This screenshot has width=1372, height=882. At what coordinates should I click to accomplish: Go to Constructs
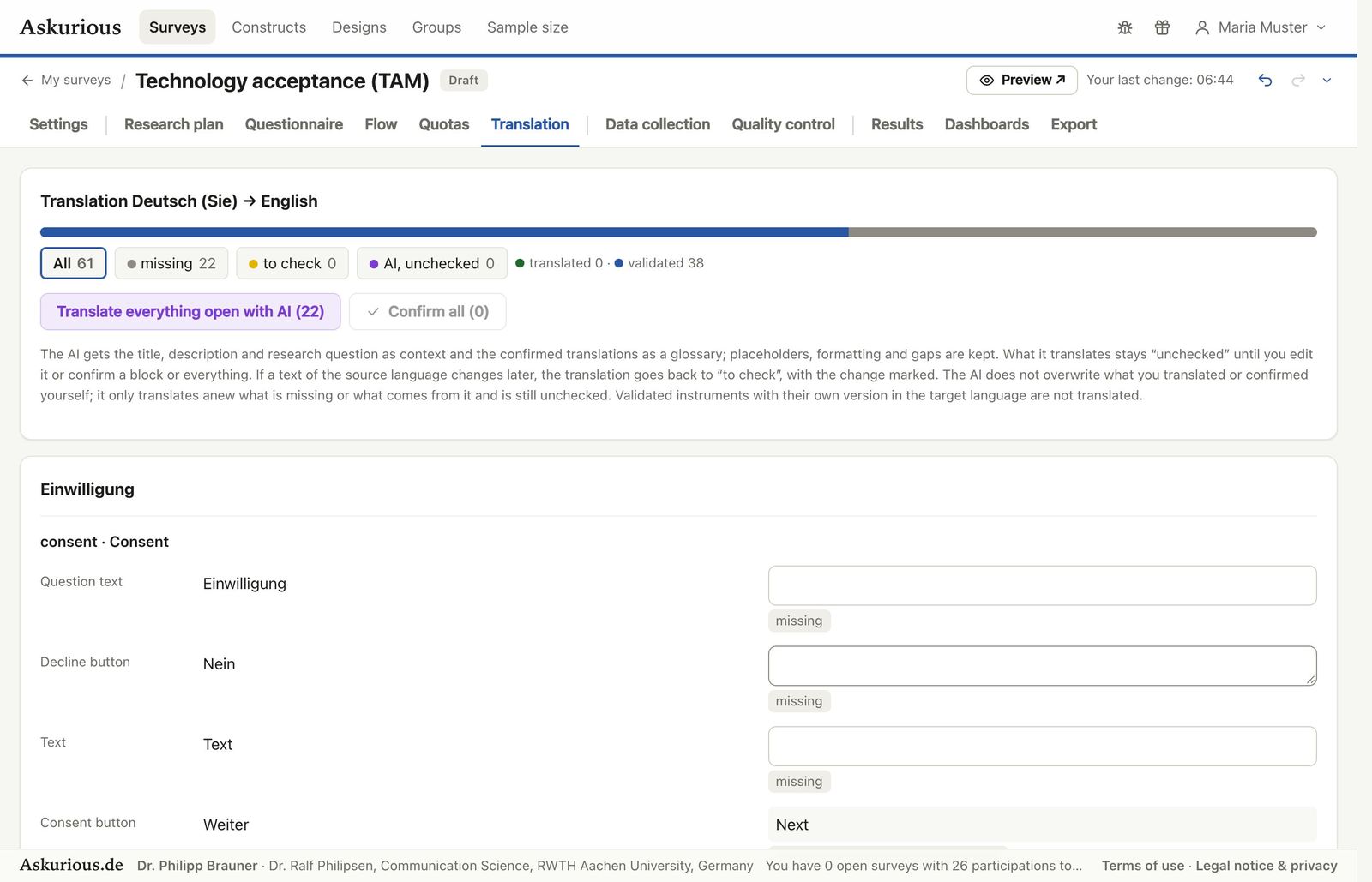[268, 27]
